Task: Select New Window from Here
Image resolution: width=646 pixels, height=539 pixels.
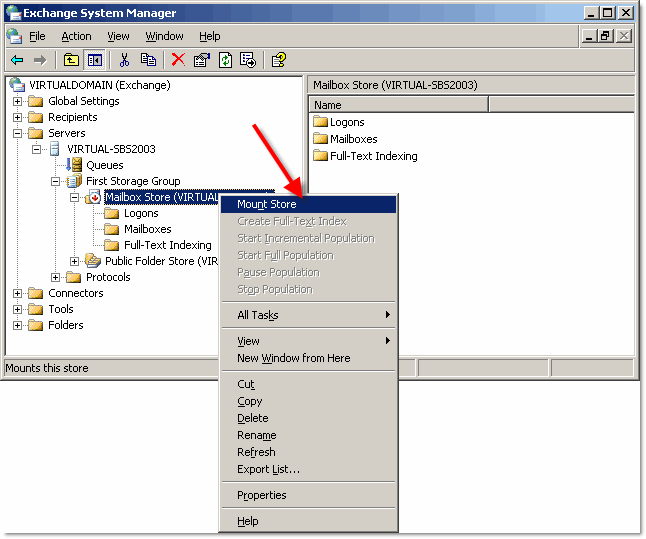Action: pyautogui.click(x=308, y=358)
